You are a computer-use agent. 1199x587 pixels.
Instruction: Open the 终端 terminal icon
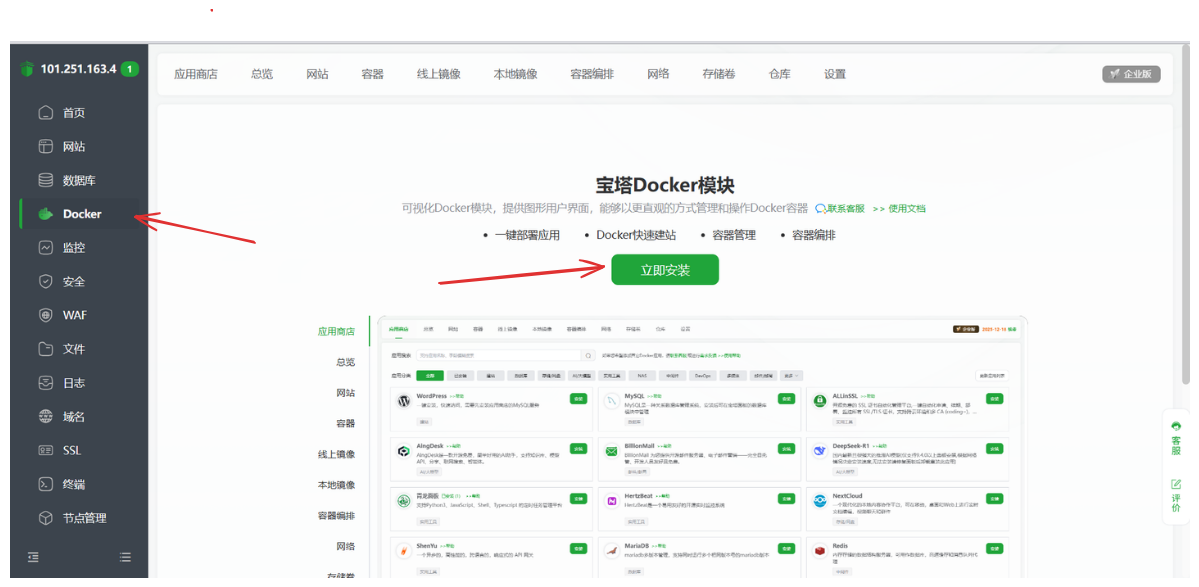(46, 484)
